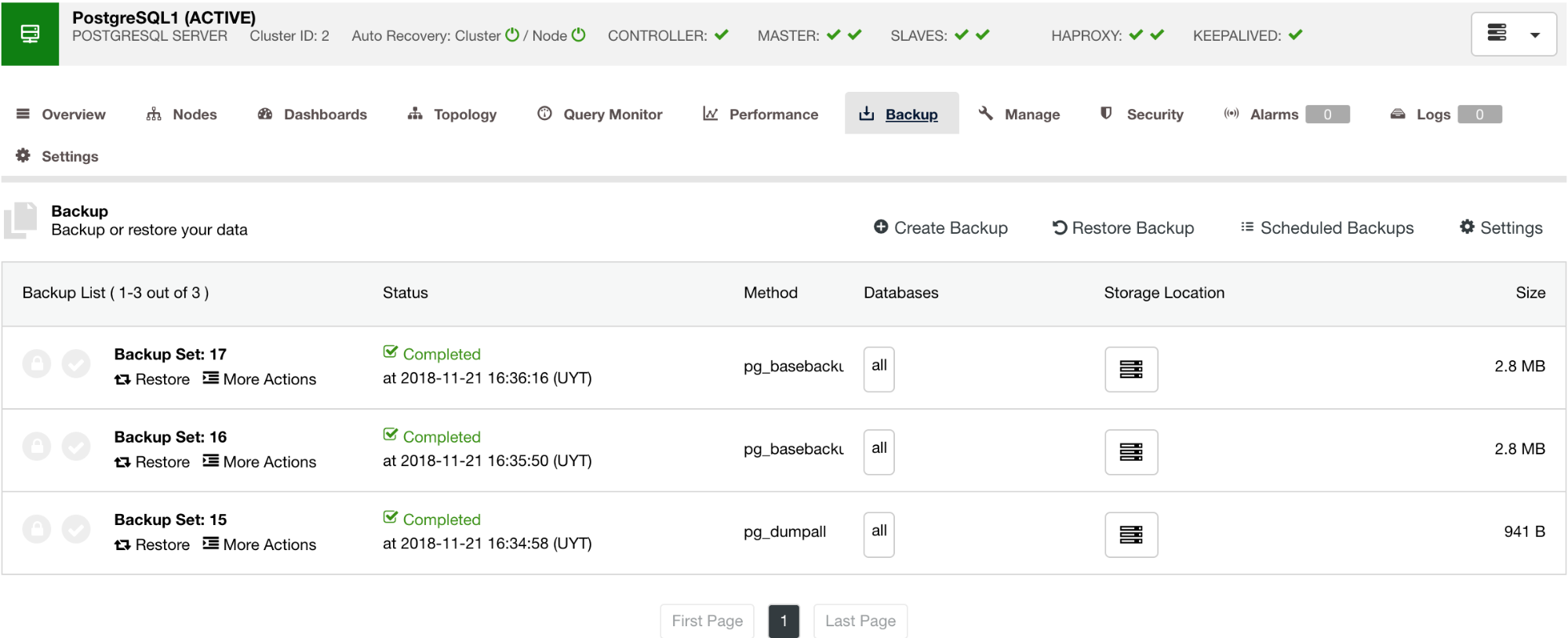Image resolution: width=1568 pixels, height=638 pixels.
Task: Click the pg_dumpall method text
Action: [784, 532]
